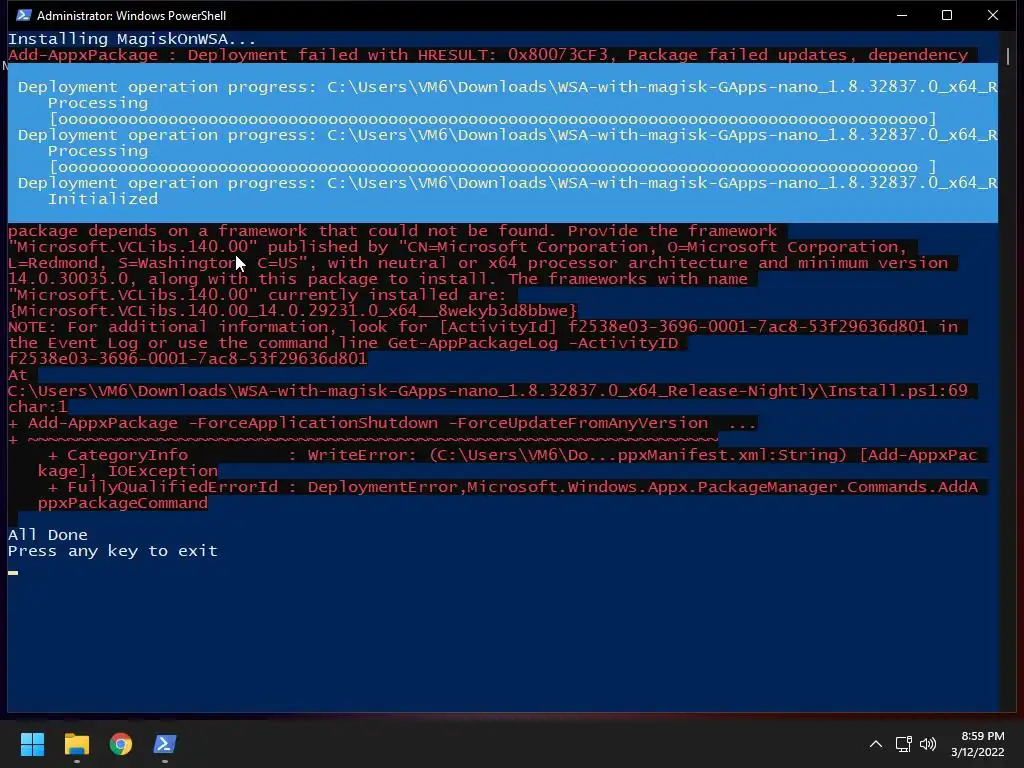Click the '+ CategoryInfo' error line

pyautogui.click(x=512, y=455)
